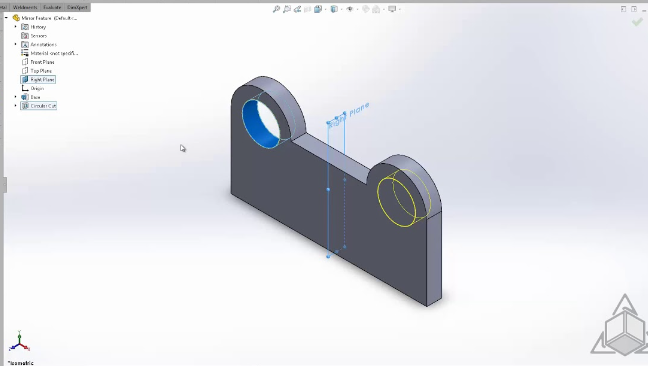Expand the Base feature arrow
Image resolution: width=648 pixels, height=366 pixels.
click(16, 97)
